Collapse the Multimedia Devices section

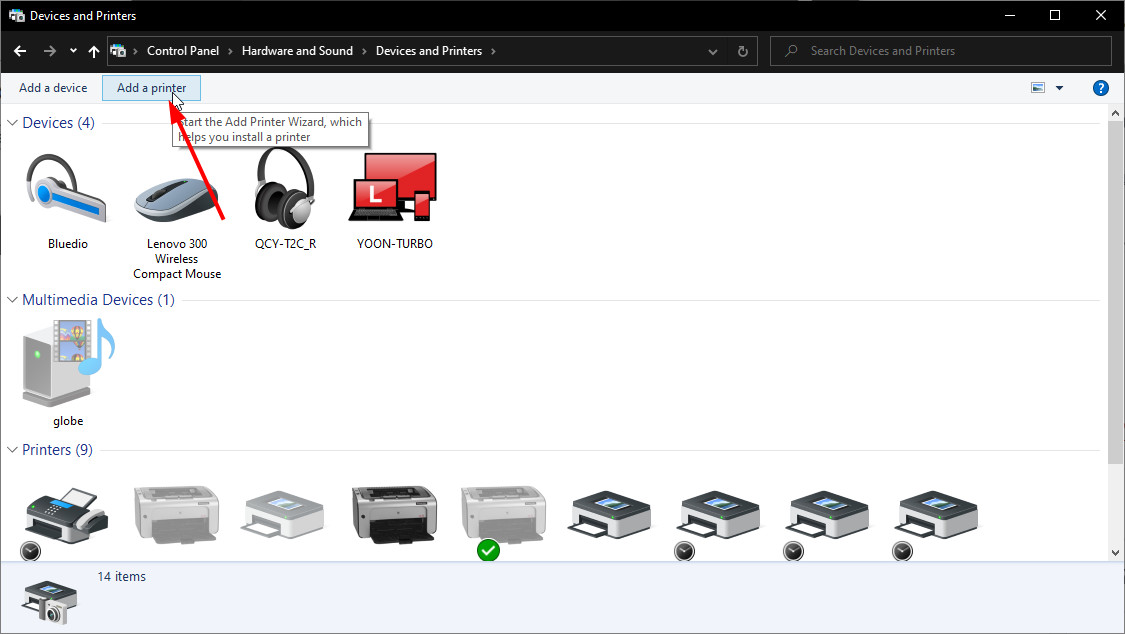click(x=11, y=299)
